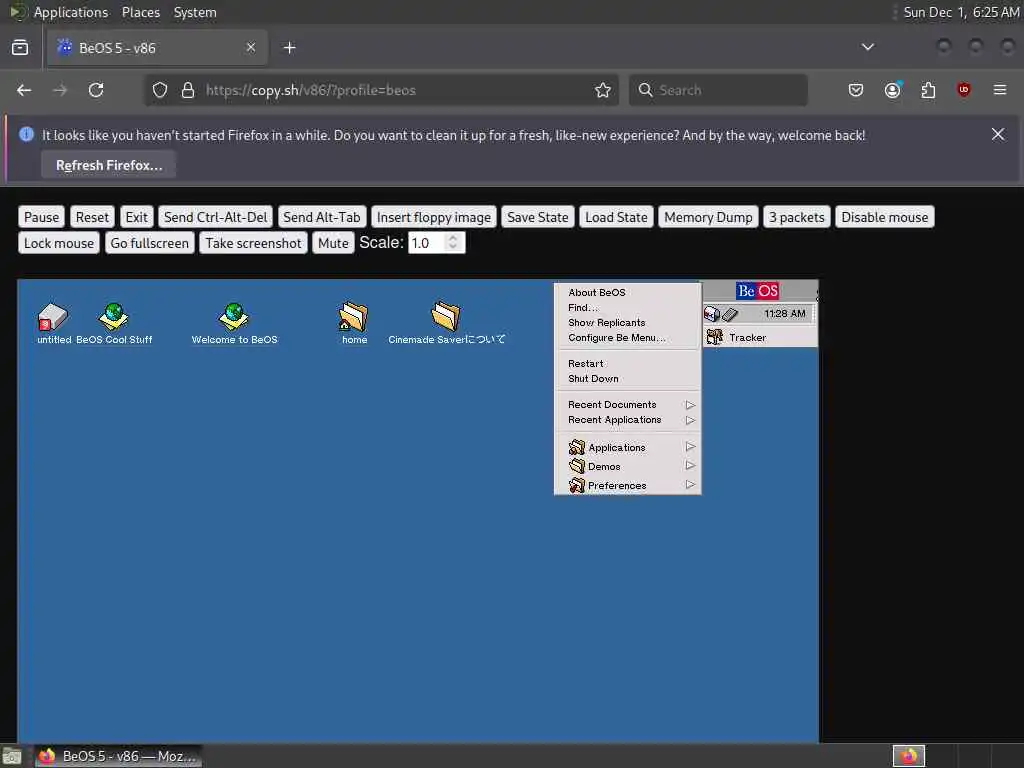This screenshot has width=1024, height=768.
Task: Click the Firefox Search box
Action: [x=718, y=90]
